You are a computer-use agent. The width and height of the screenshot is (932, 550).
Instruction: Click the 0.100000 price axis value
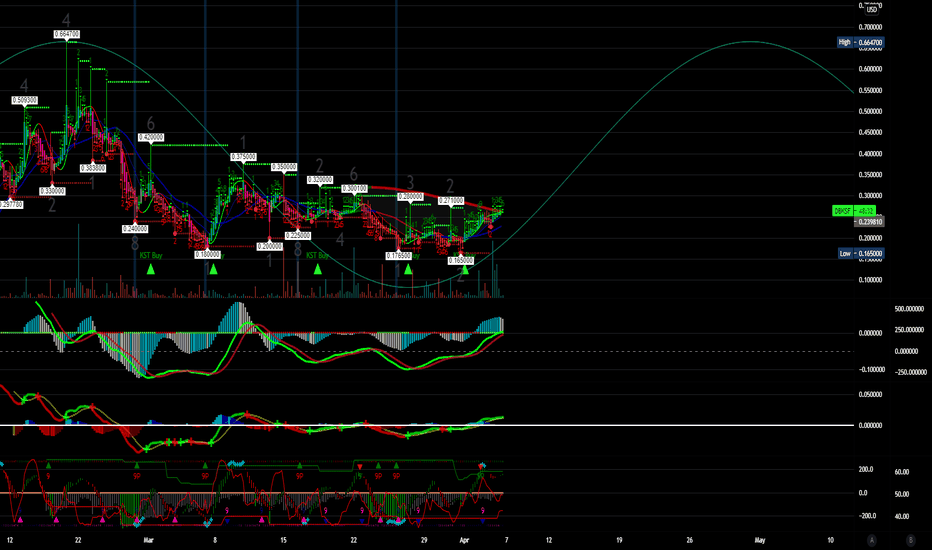pyautogui.click(x=870, y=280)
